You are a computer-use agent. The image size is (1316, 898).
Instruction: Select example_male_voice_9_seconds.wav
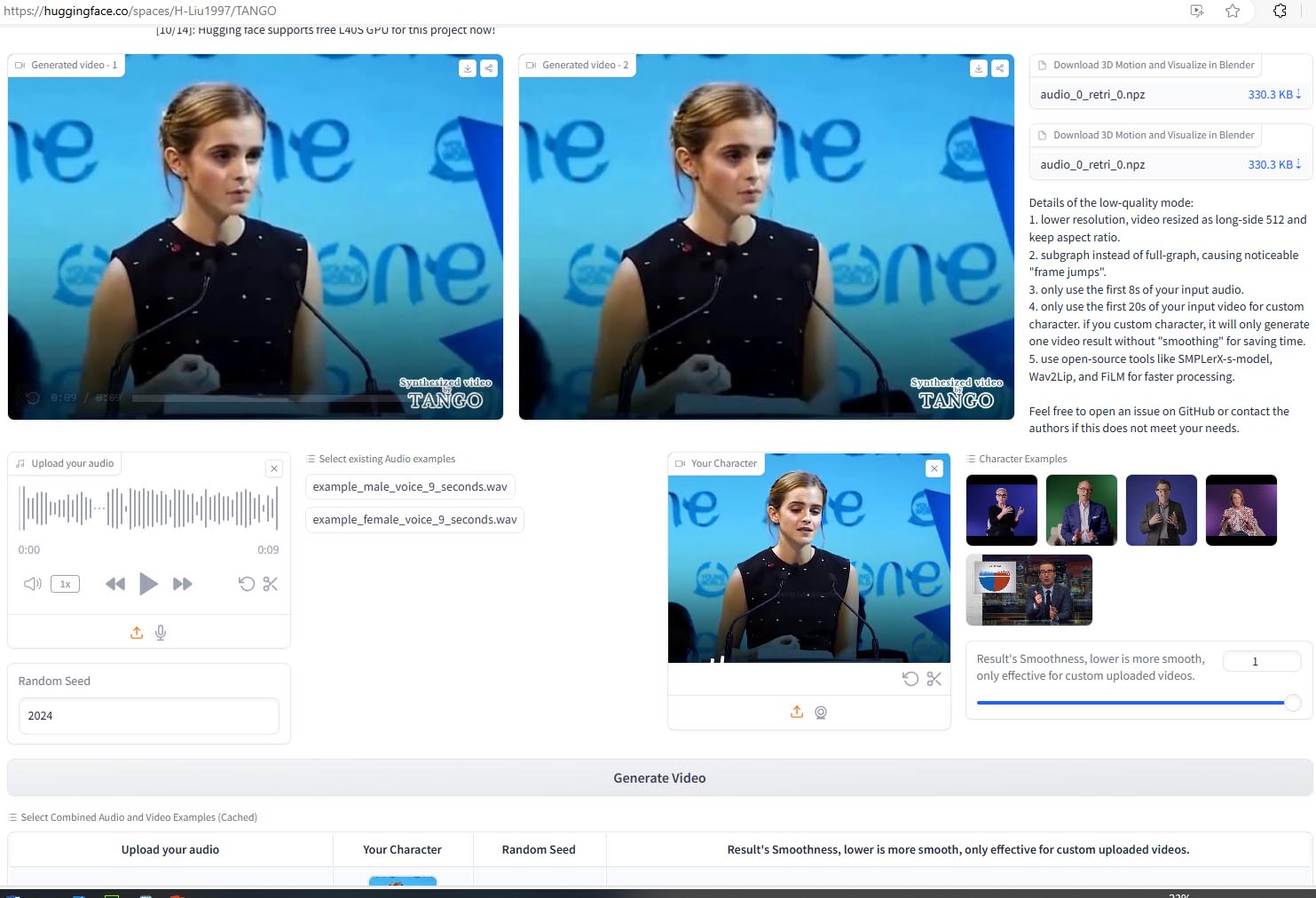(410, 487)
